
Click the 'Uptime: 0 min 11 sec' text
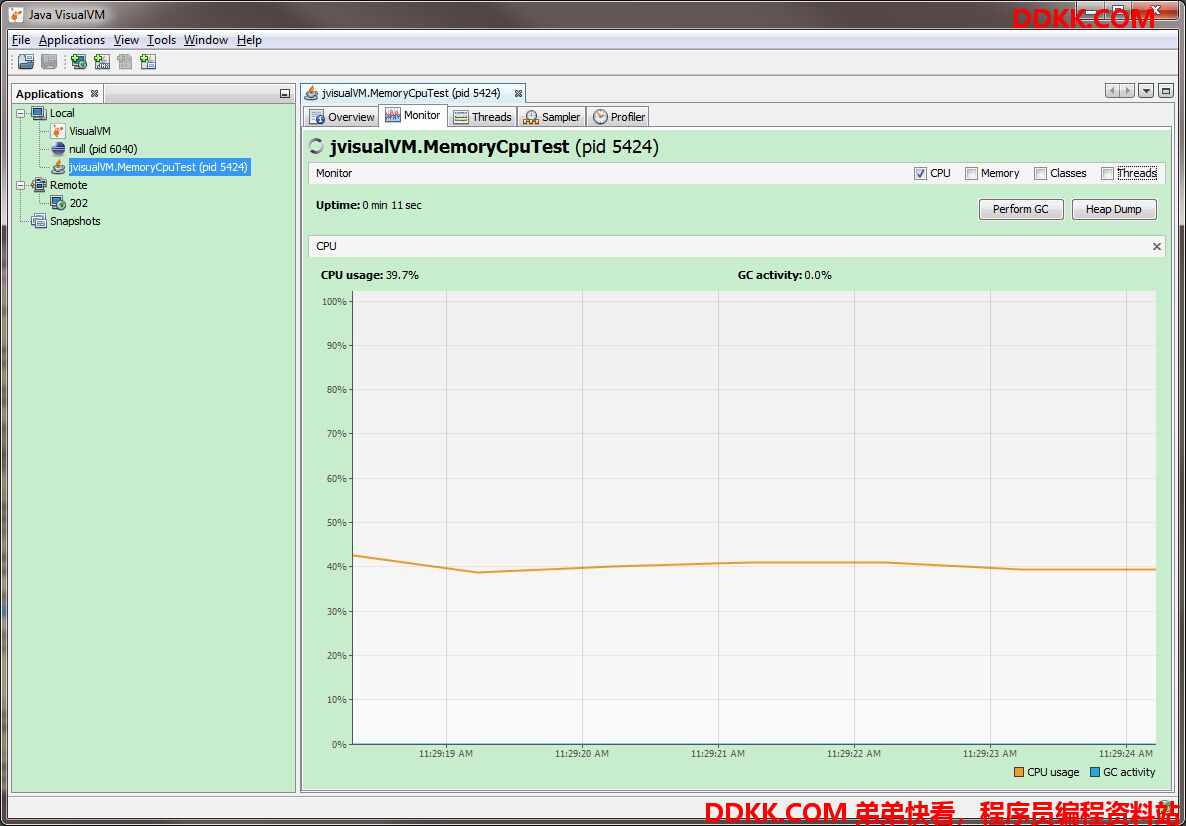(x=368, y=205)
